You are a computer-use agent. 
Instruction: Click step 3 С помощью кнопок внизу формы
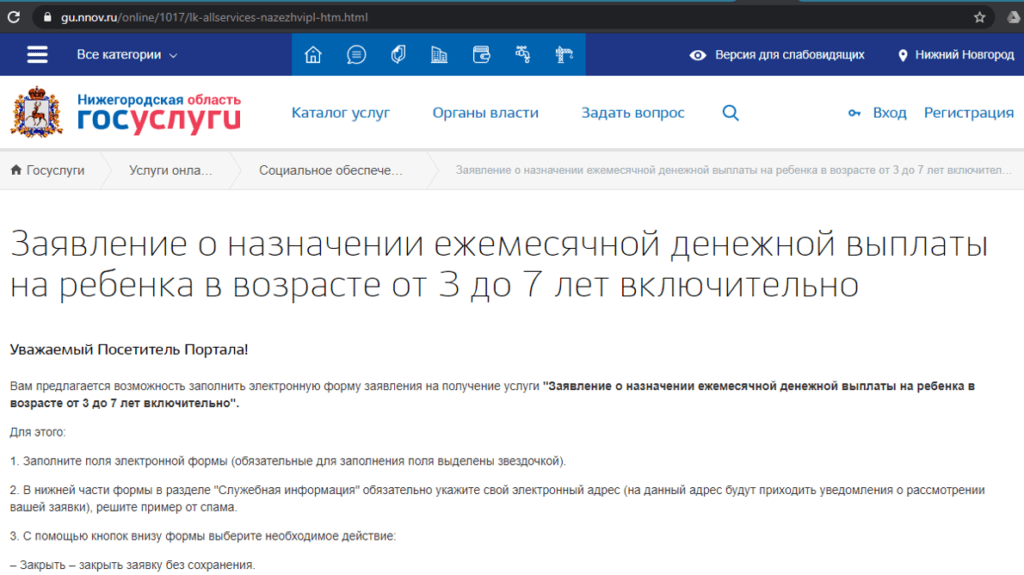coord(202,536)
